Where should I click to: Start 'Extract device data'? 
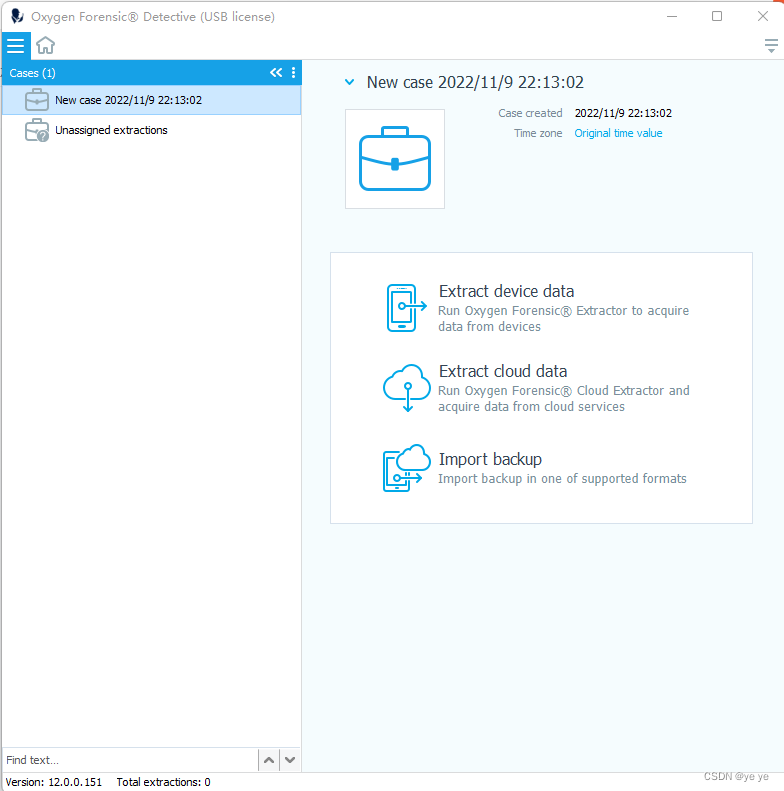506,291
